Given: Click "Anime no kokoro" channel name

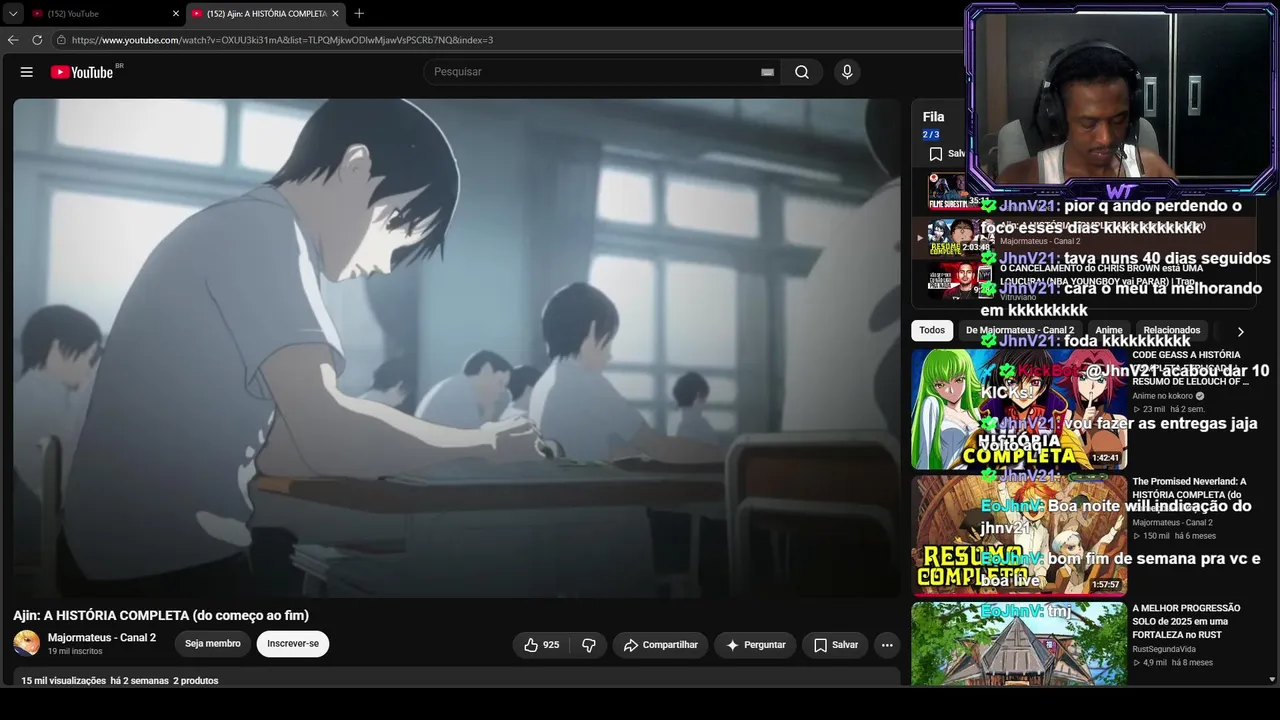Looking at the screenshot, I should [1163, 396].
